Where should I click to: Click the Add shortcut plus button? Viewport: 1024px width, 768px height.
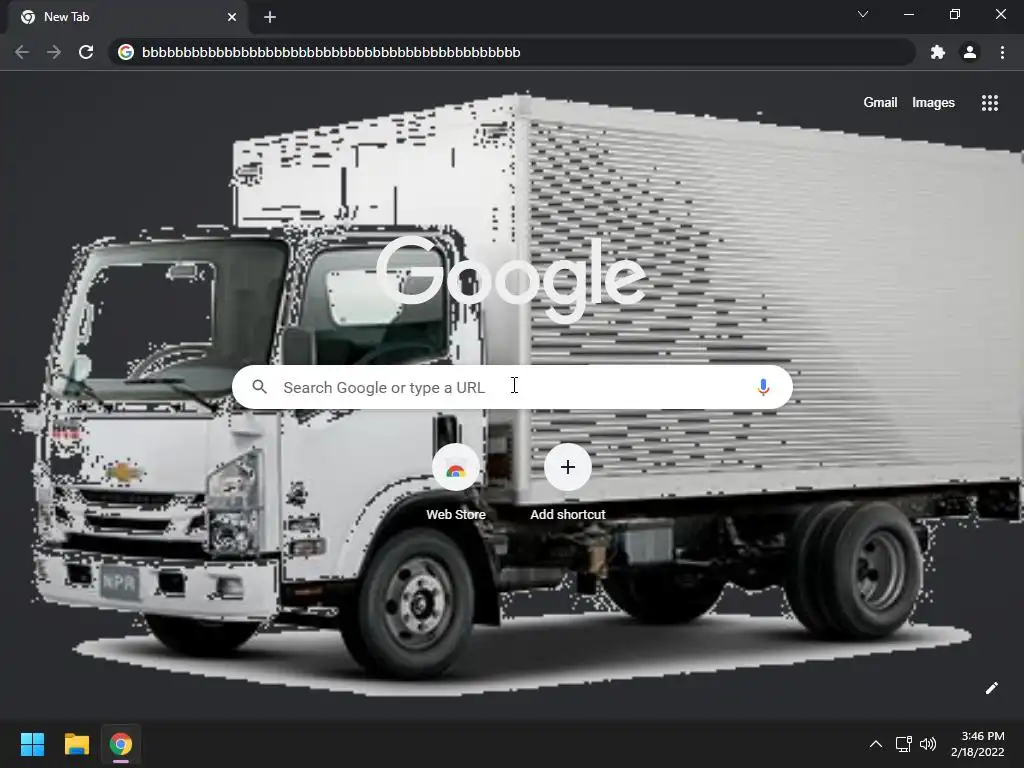[568, 468]
